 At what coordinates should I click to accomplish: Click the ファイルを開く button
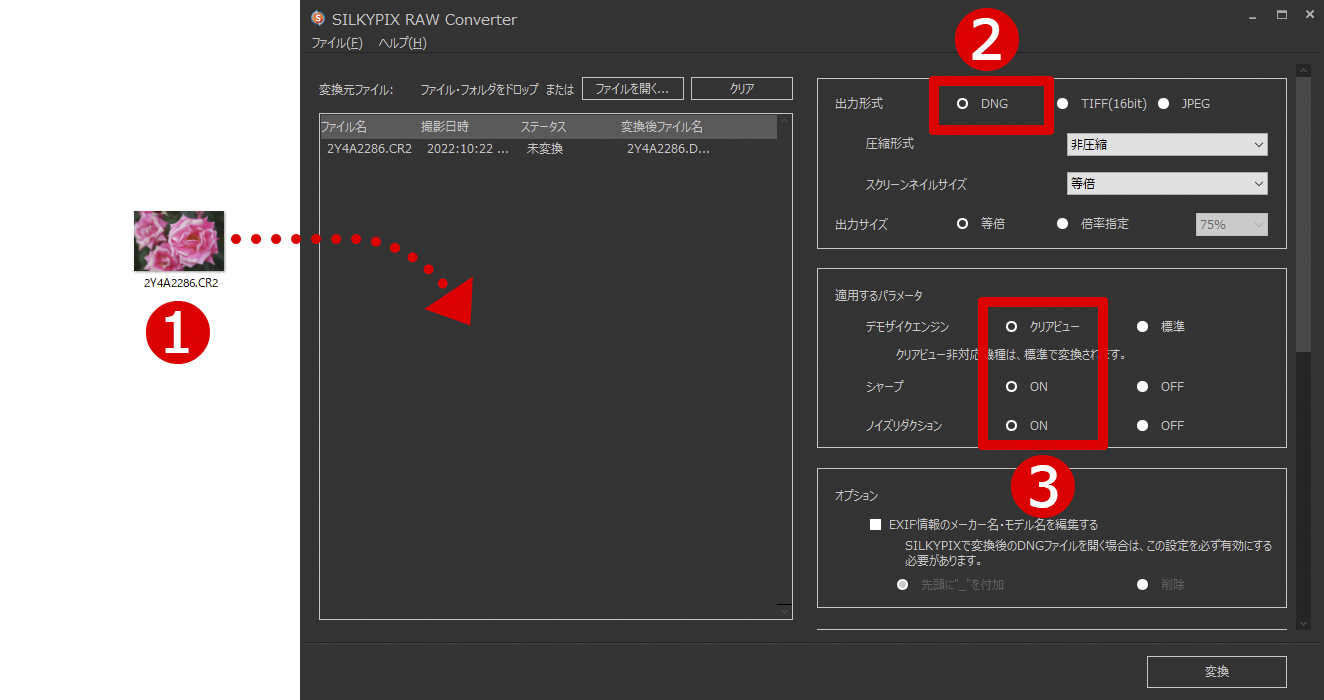[x=632, y=88]
